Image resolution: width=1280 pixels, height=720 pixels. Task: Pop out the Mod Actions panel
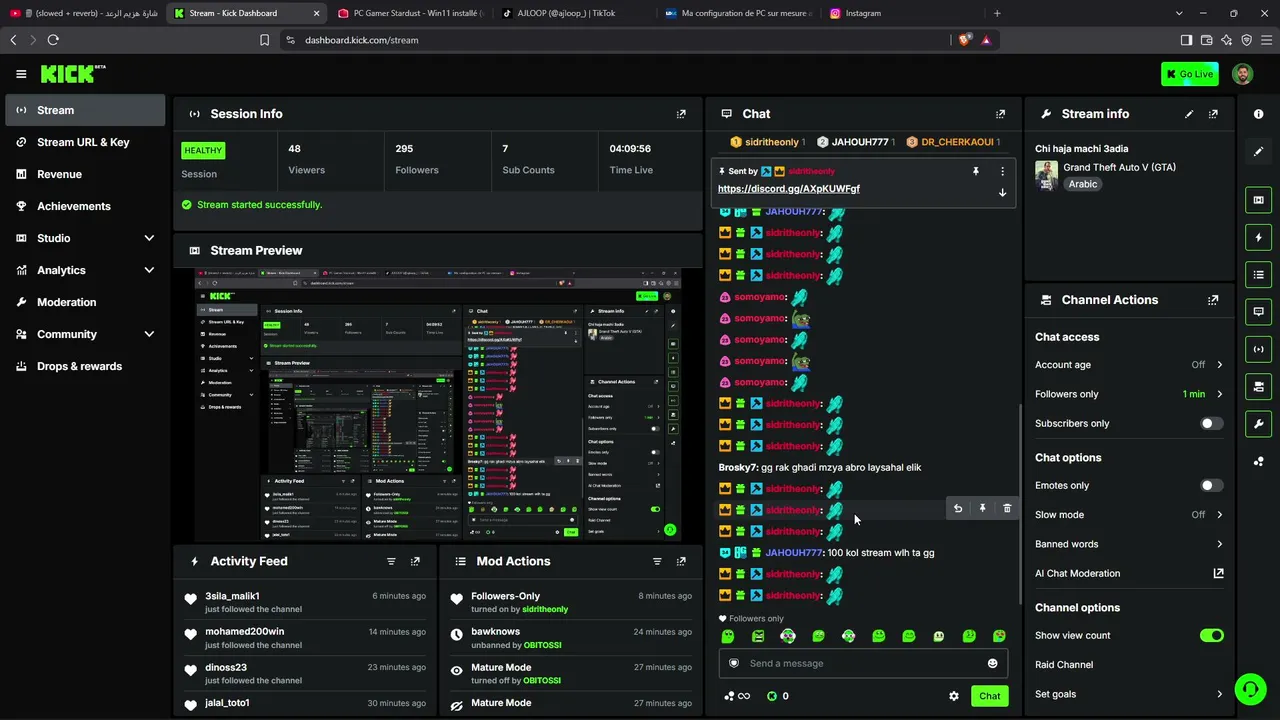(x=681, y=562)
